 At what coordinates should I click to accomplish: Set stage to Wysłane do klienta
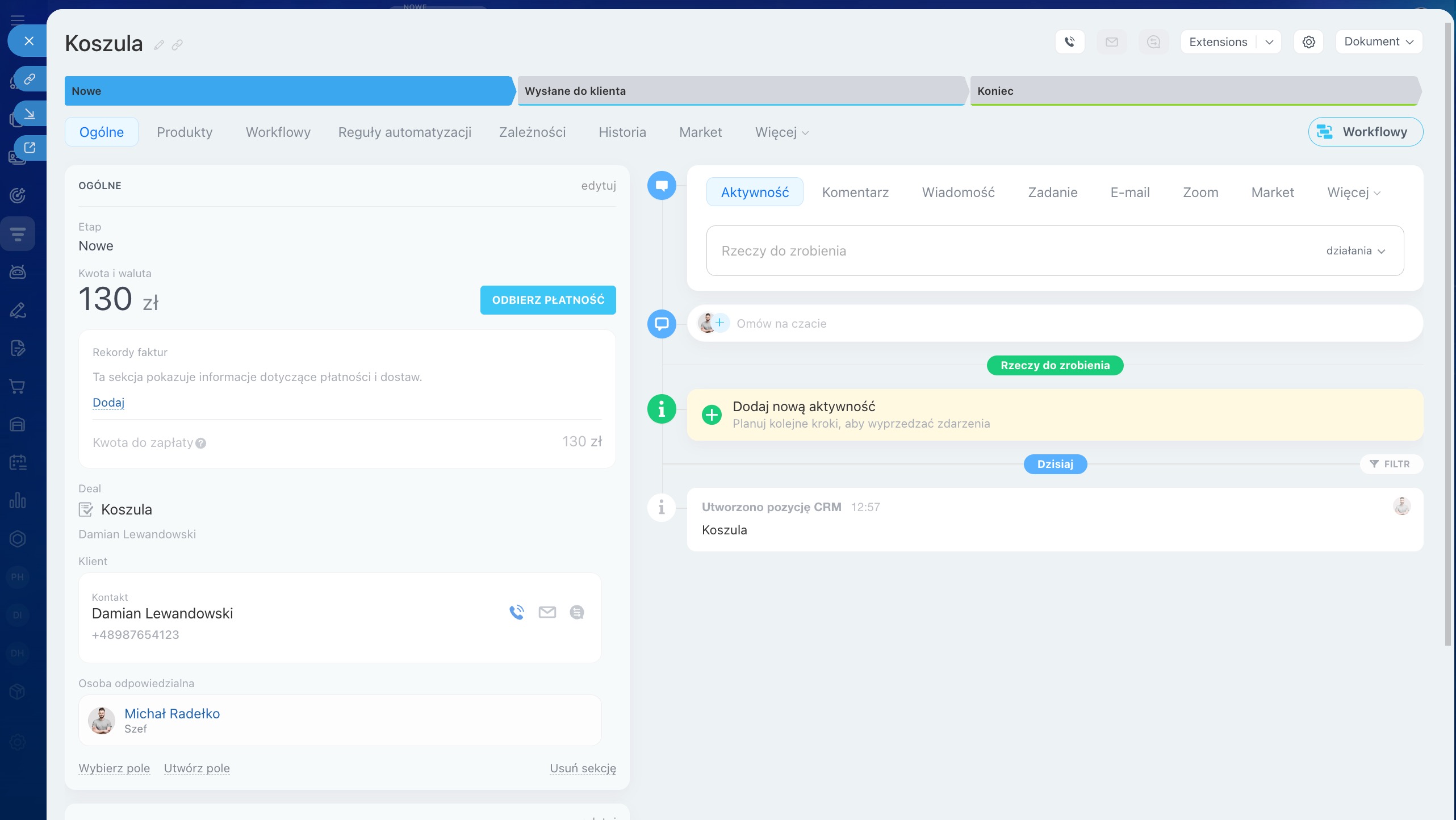tap(740, 91)
